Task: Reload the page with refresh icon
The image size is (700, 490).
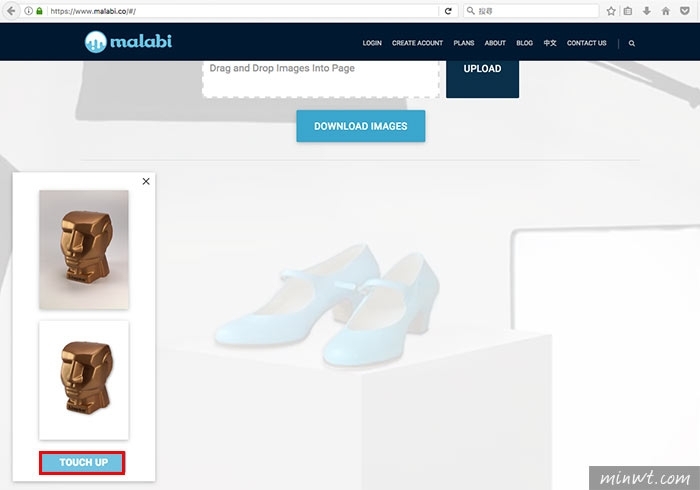Action: [448, 11]
